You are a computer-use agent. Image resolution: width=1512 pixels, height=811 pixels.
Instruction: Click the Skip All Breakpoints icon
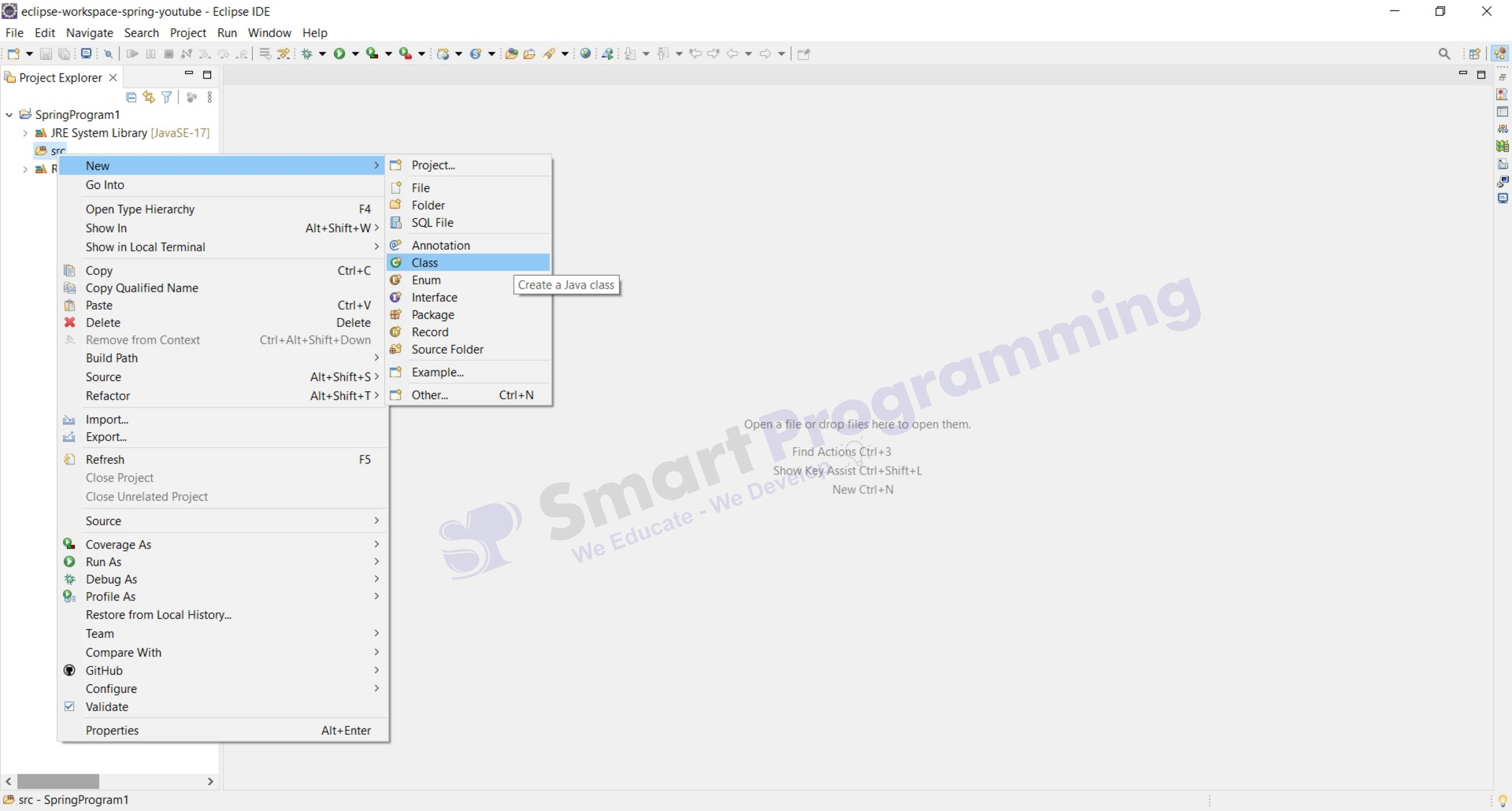coord(109,54)
